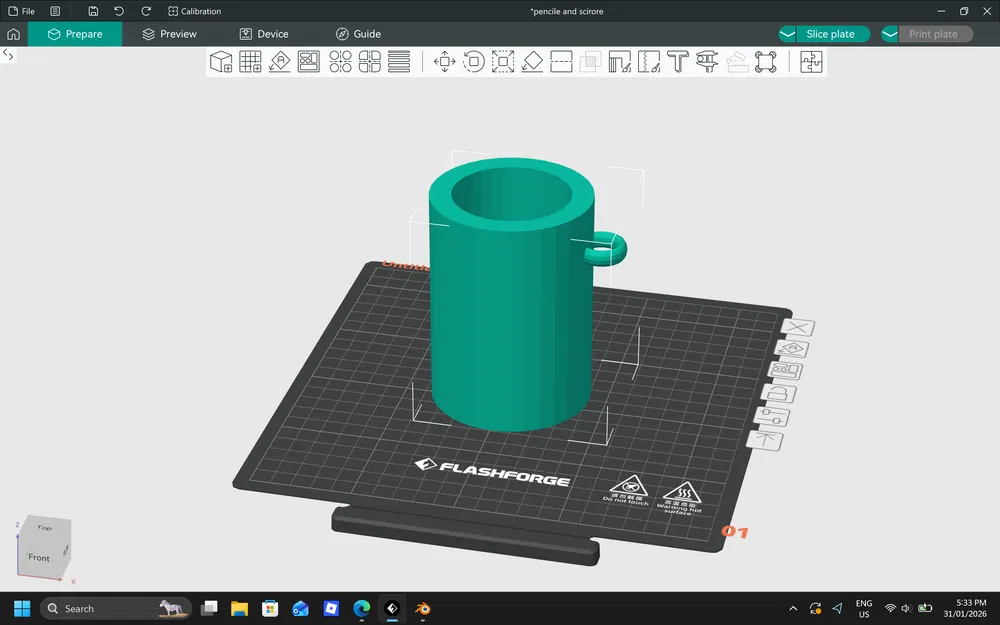Select the Rotate tool
The image size is (1000, 625).
pos(474,62)
